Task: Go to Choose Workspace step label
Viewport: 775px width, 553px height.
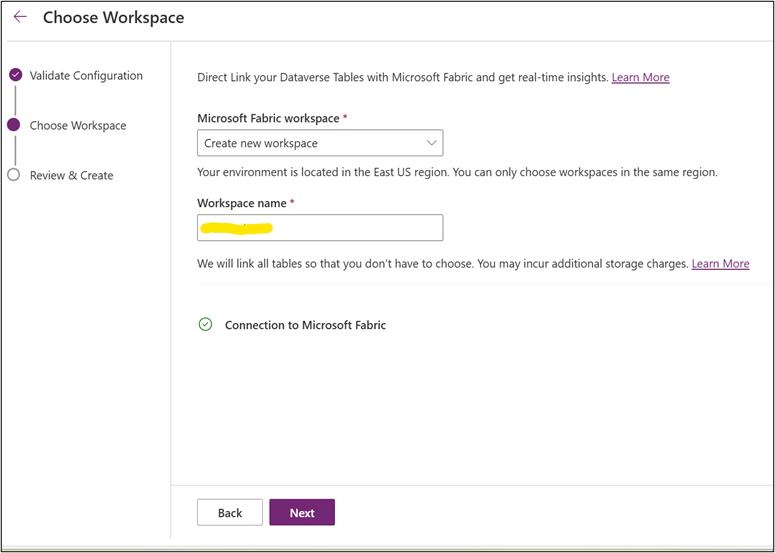Action: click(x=78, y=126)
